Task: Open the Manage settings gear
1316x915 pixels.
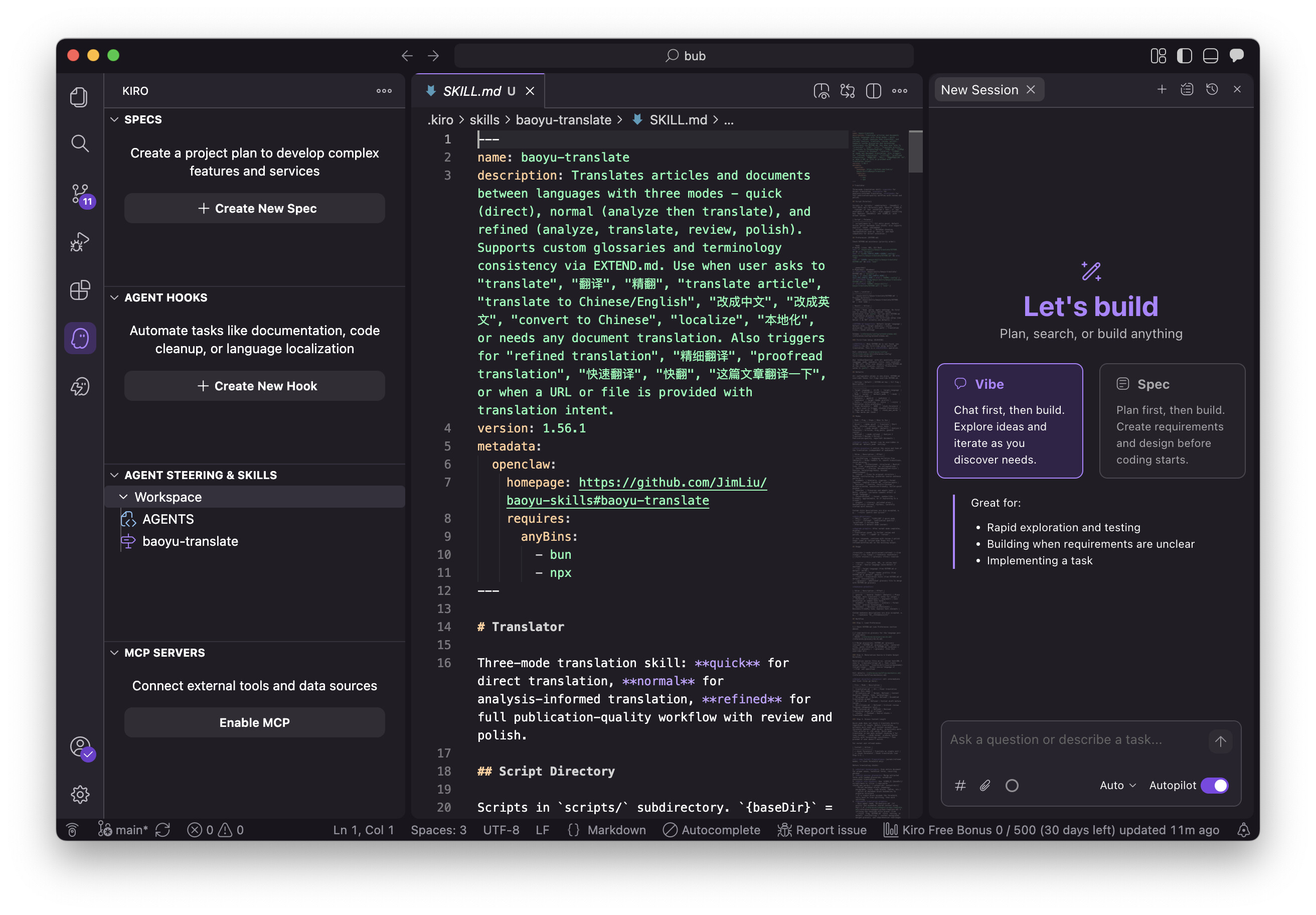Action: (x=80, y=794)
